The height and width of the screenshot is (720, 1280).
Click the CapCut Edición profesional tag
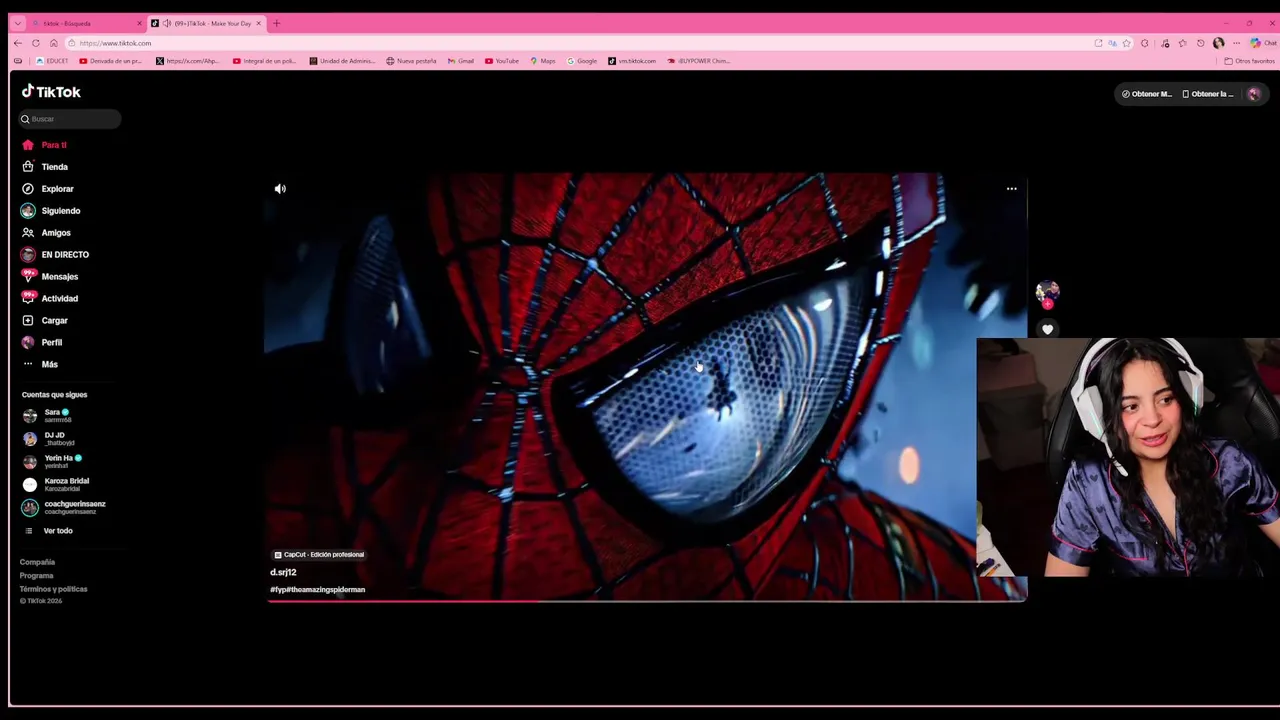click(319, 555)
